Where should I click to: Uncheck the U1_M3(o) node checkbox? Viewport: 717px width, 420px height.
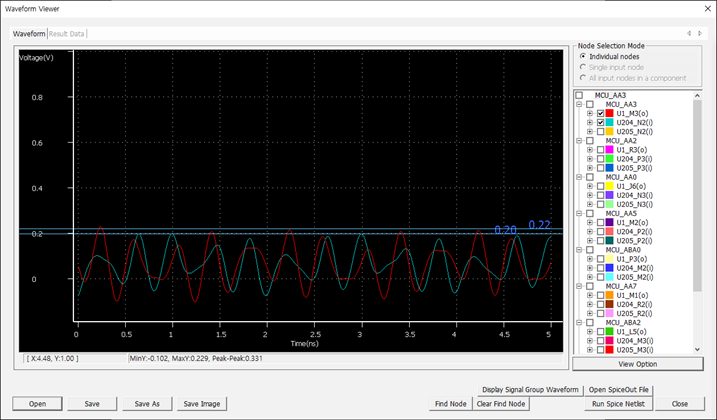[x=600, y=113]
